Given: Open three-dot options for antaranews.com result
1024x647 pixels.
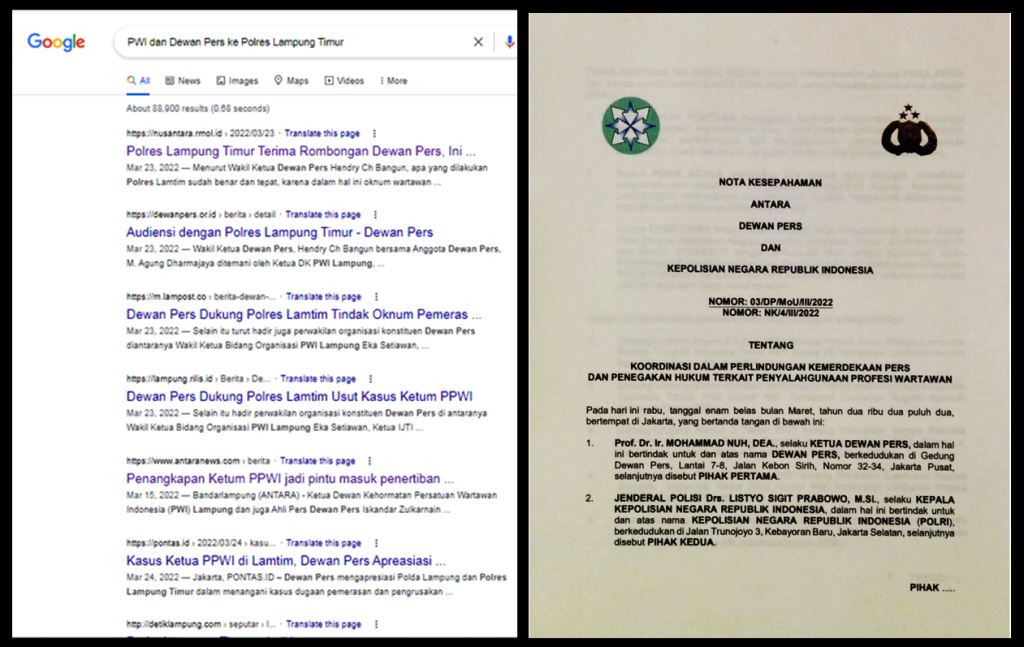Looking at the screenshot, I should coord(374,461).
